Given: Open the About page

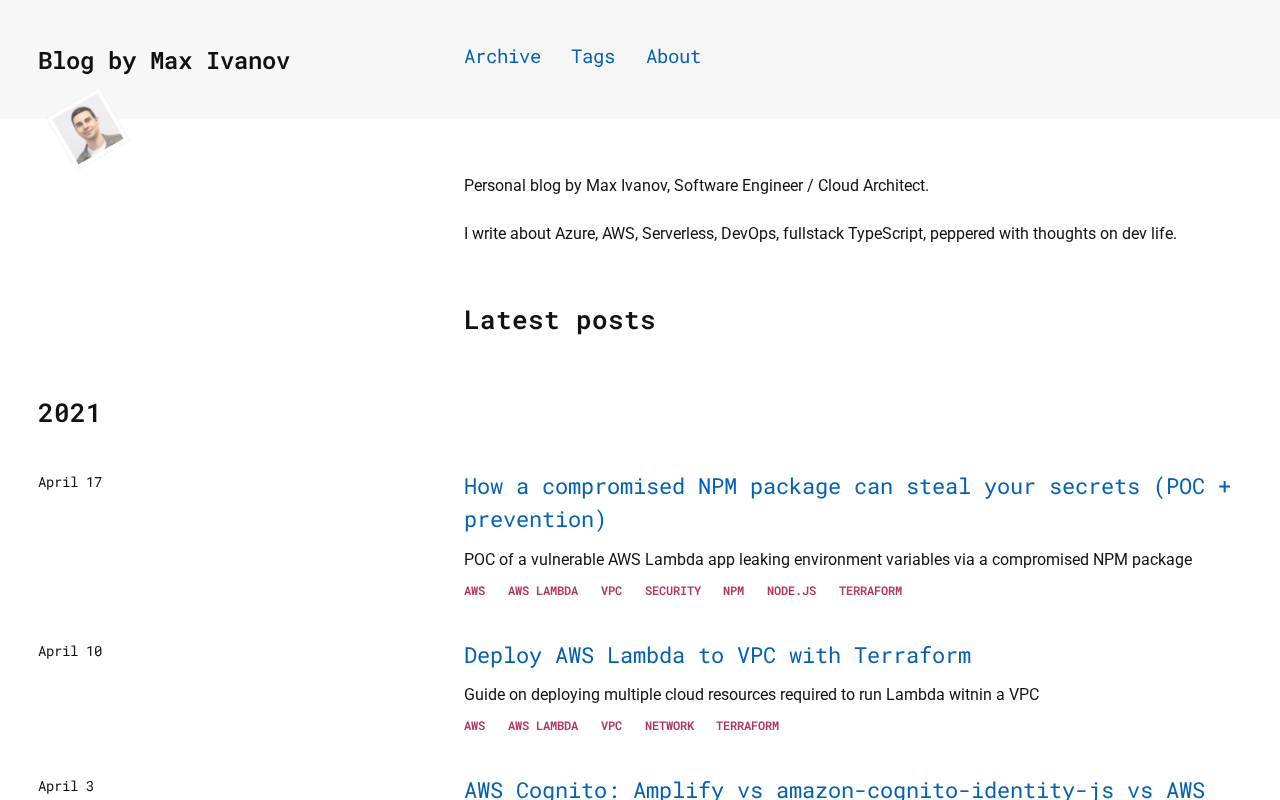Looking at the screenshot, I should [673, 56].
